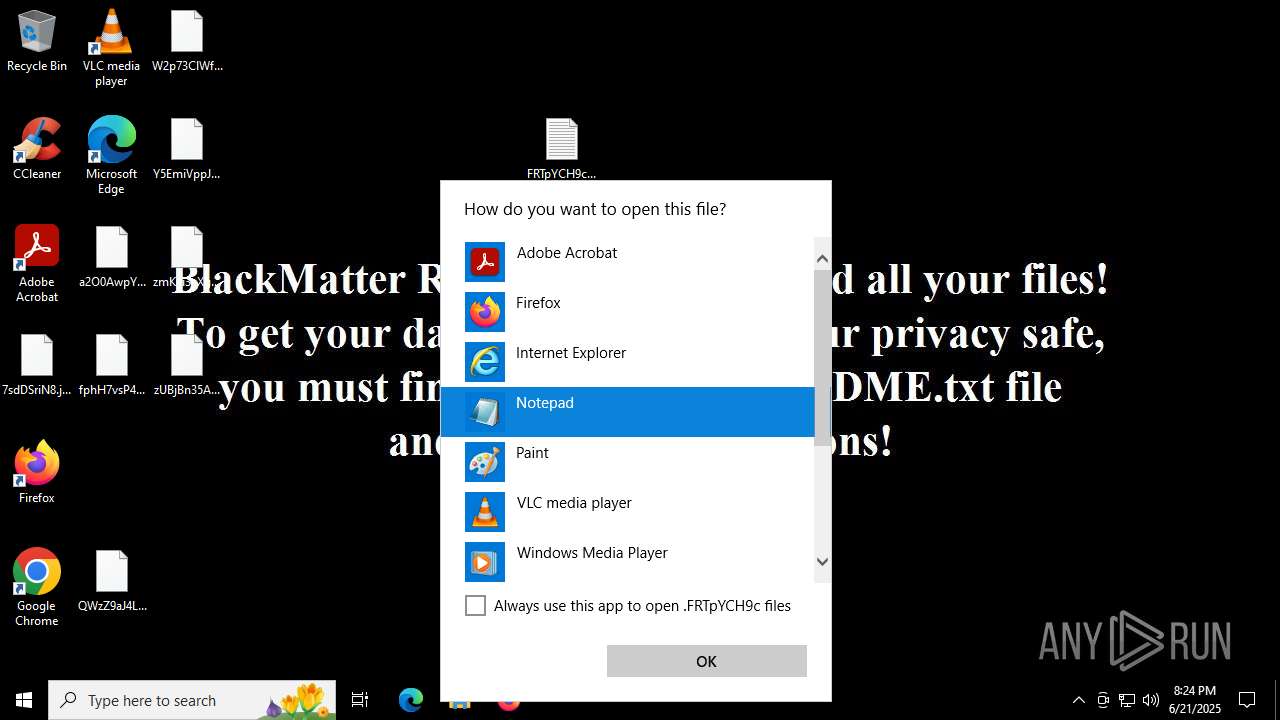This screenshot has width=1280, height=720.
Task: Click the app list scrollbar thumb
Action: tap(823, 357)
